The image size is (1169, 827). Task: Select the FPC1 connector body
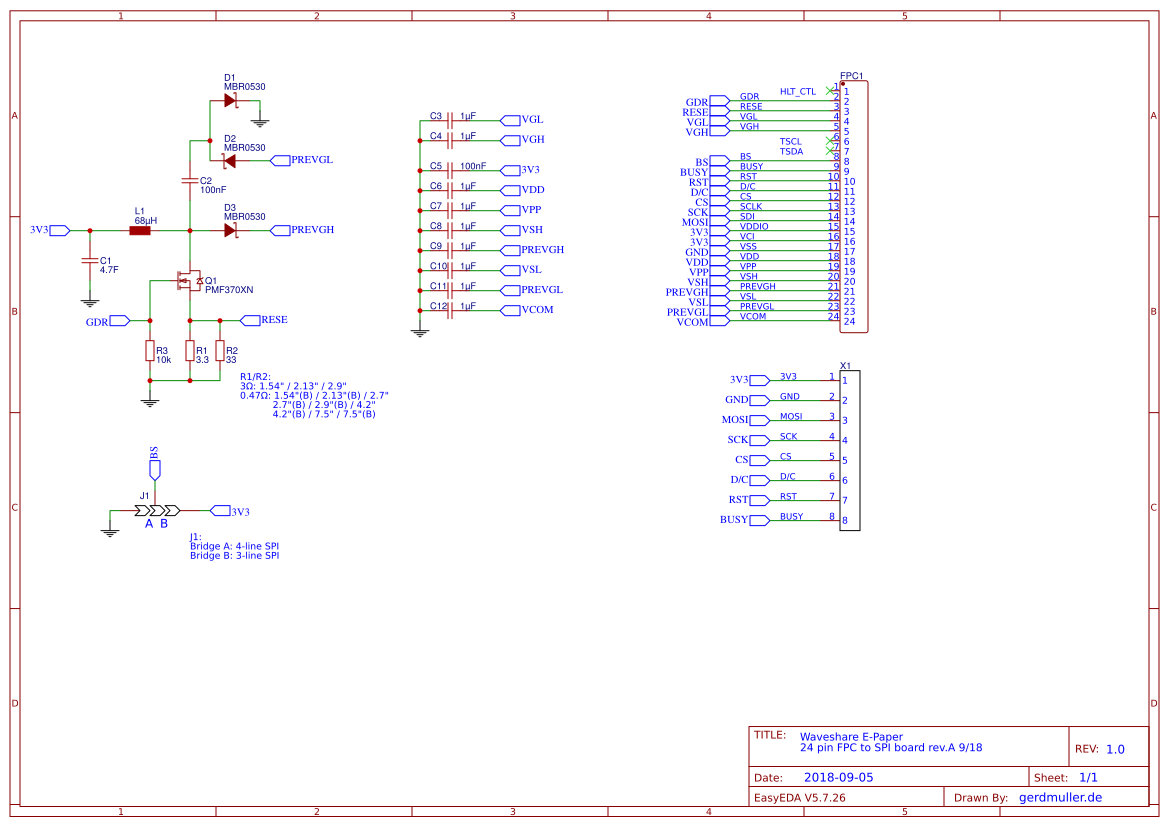(854, 207)
